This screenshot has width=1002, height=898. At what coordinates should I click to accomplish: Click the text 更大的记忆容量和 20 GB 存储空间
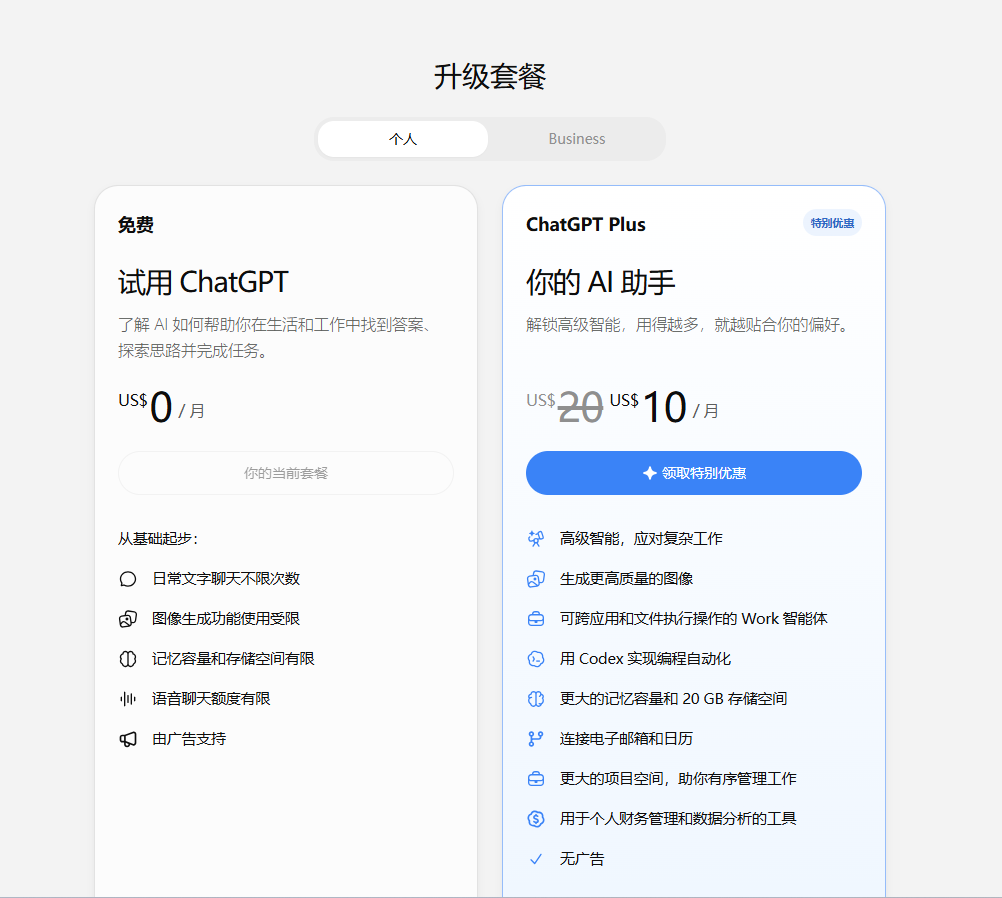tap(674, 699)
